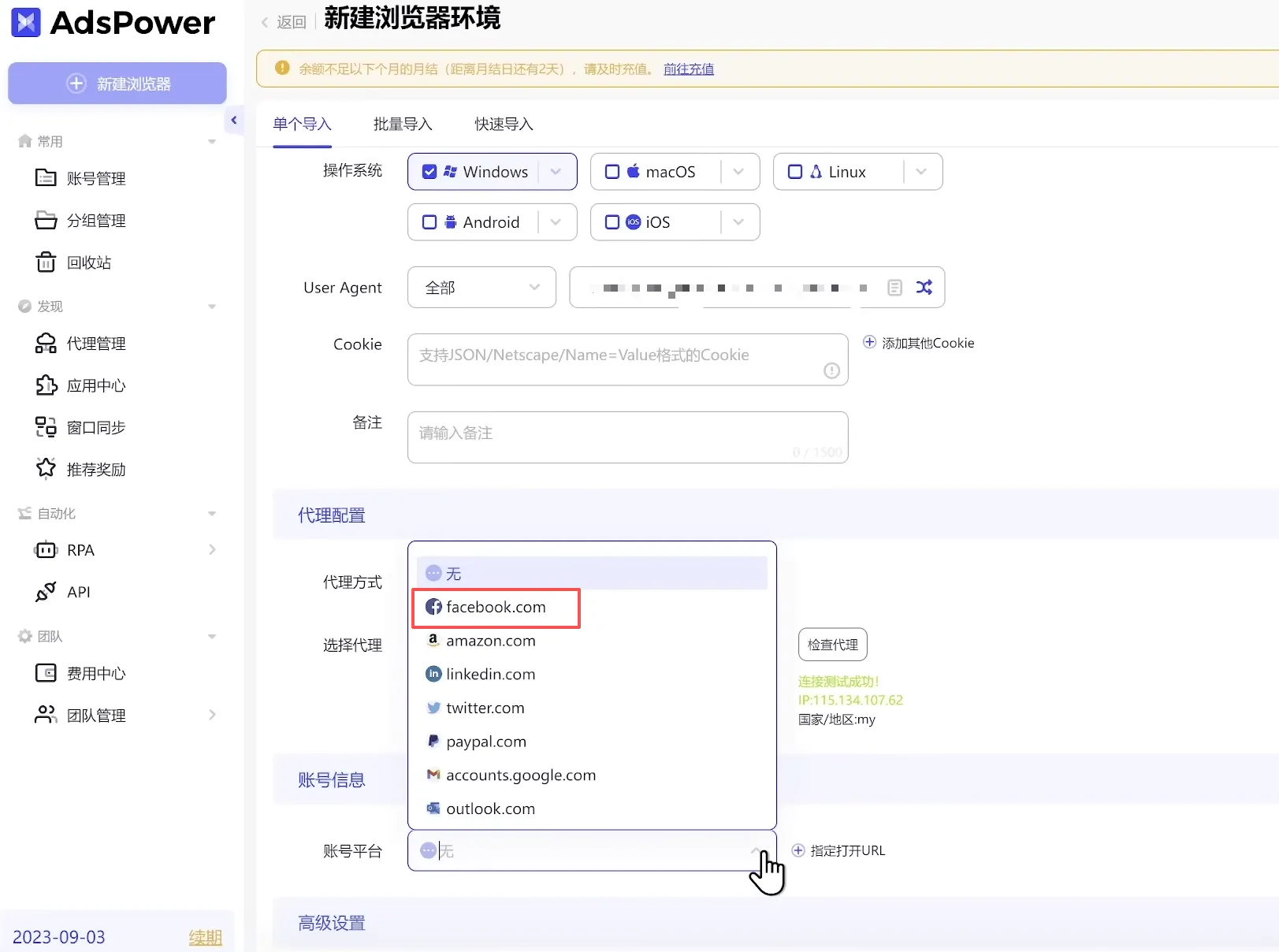
Task: Open the RPA automation section
Action: click(x=80, y=549)
